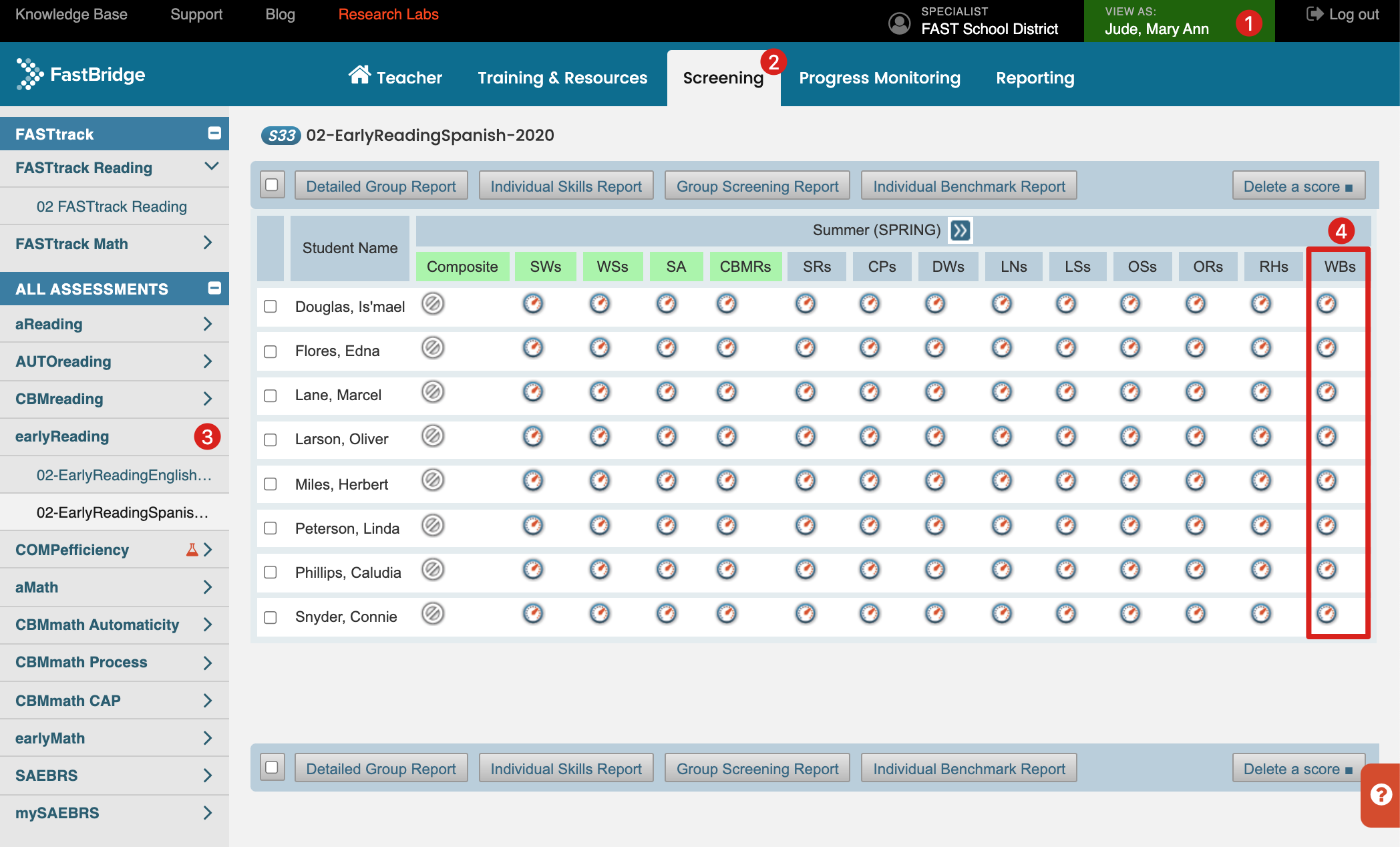Go to the Teacher home tab

point(395,76)
